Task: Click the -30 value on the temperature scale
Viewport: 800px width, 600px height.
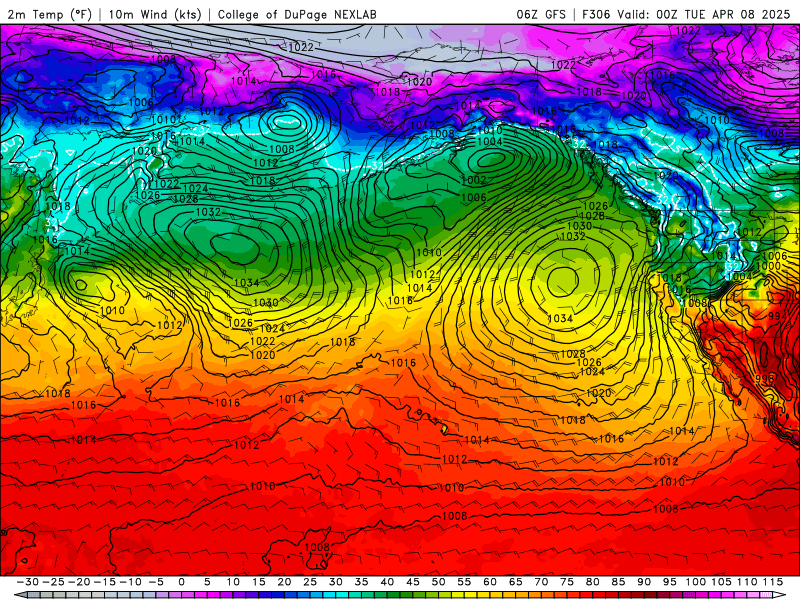Action: tap(28, 582)
